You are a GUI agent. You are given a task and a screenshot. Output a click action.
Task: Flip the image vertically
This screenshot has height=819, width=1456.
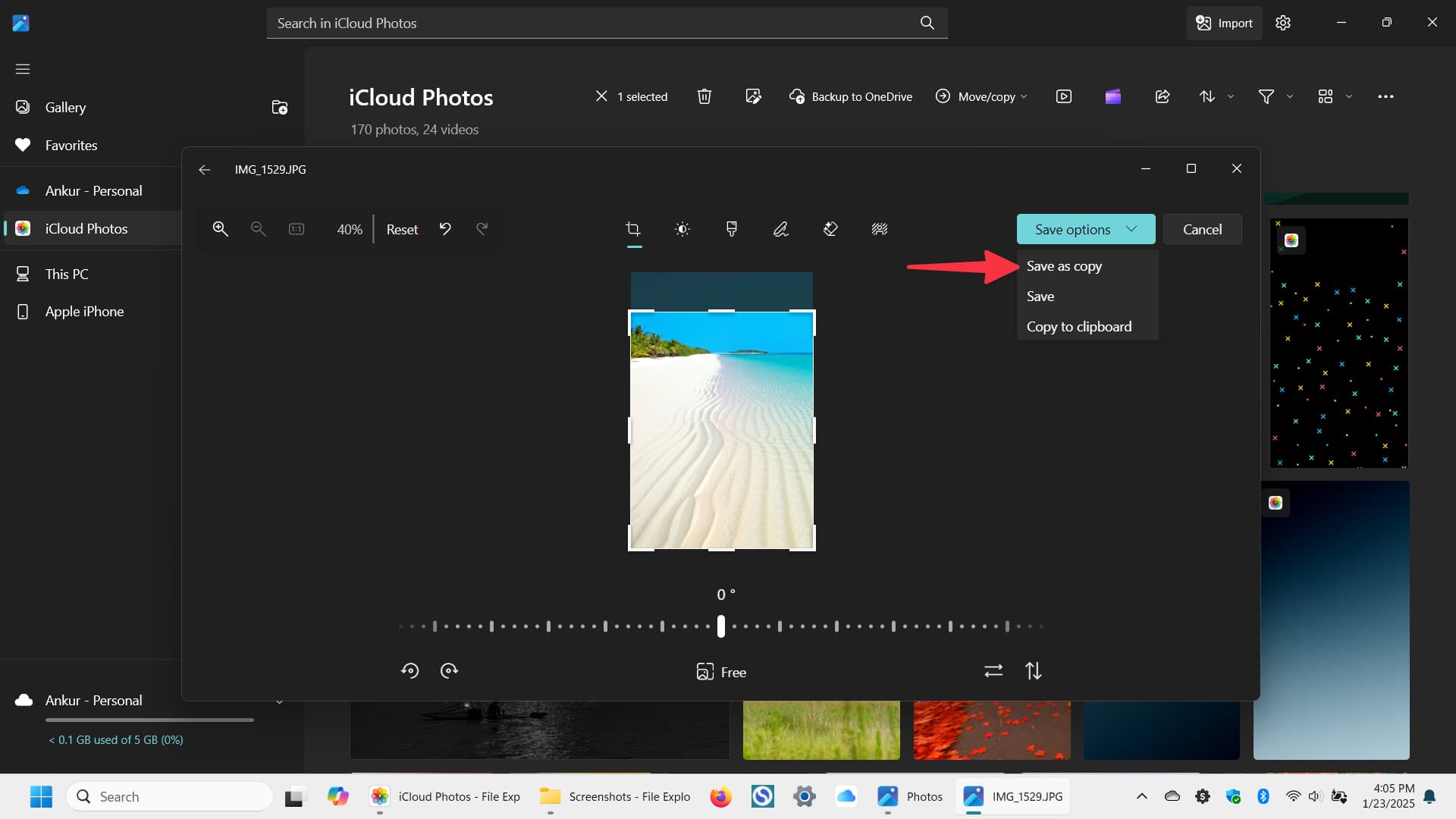click(1034, 671)
